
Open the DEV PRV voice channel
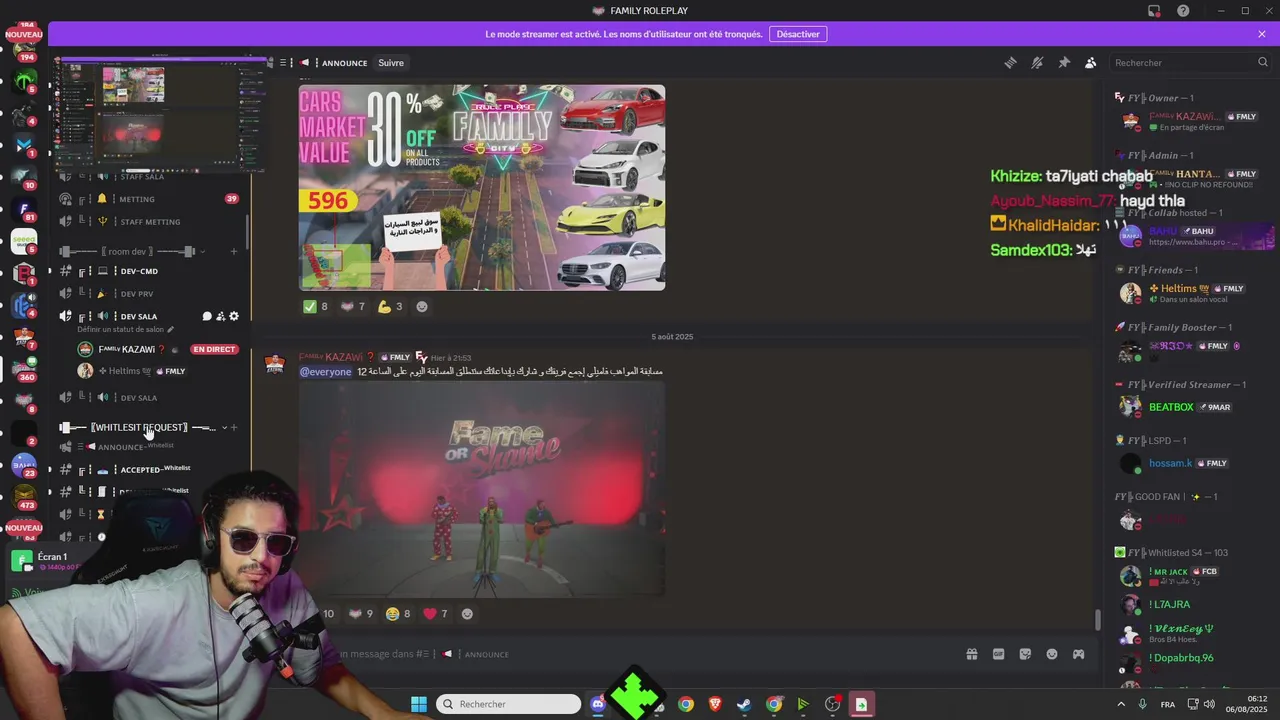tap(150, 294)
